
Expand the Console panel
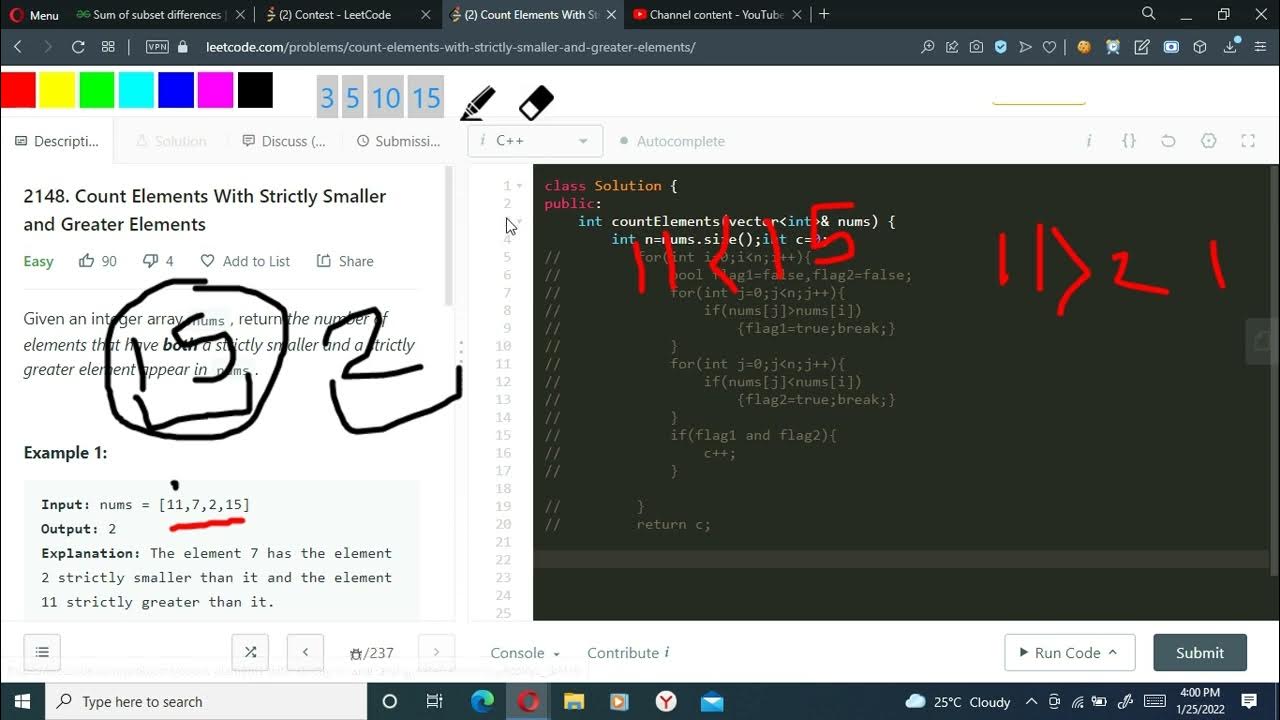pyautogui.click(x=525, y=653)
